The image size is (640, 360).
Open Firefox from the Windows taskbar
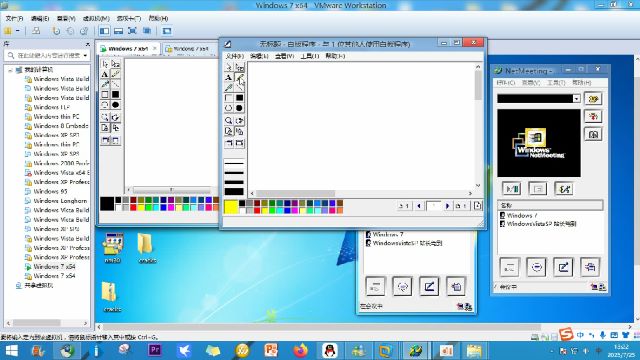click(x=301, y=351)
